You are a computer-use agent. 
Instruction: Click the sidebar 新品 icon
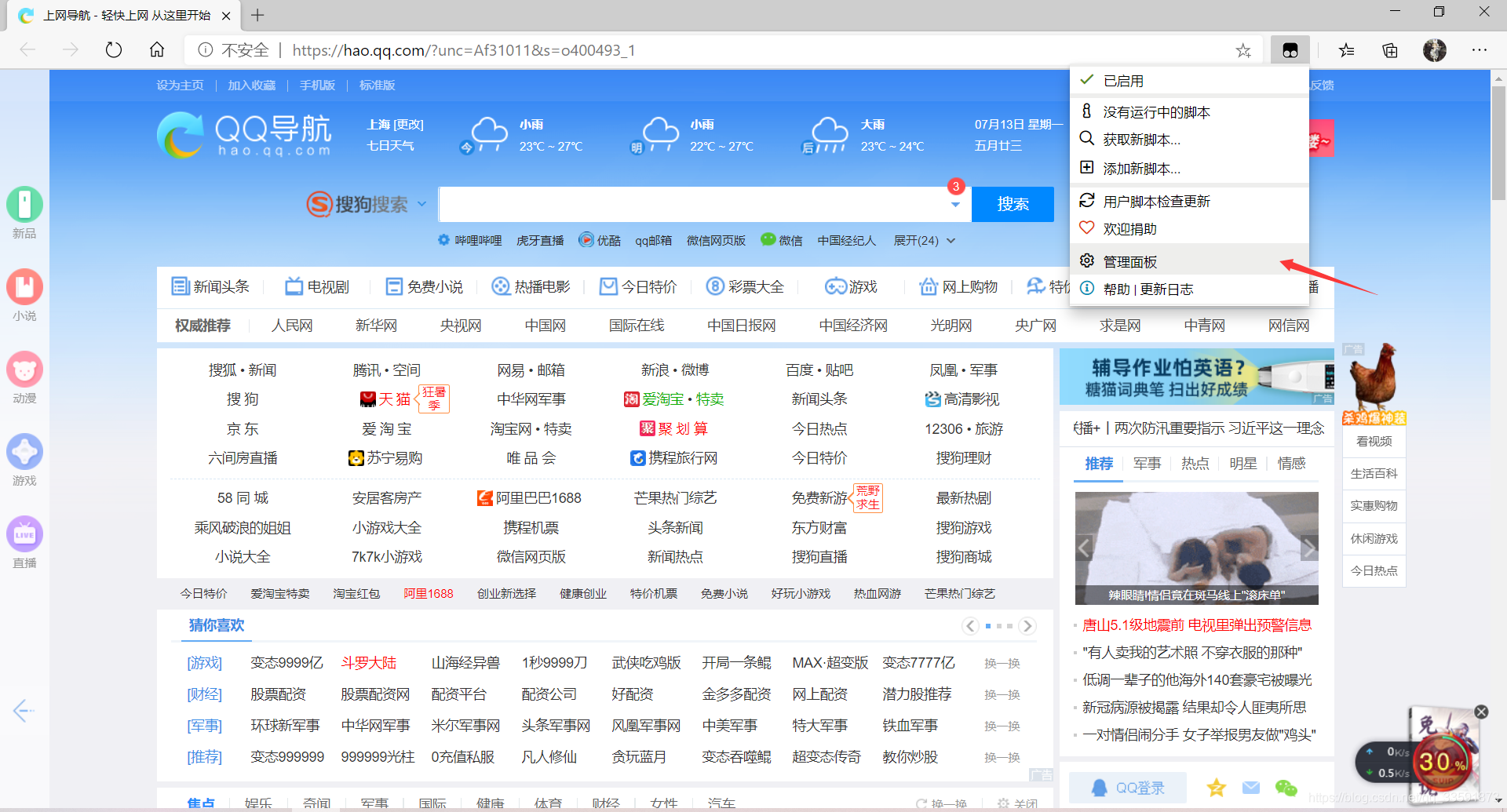(x=24, y=205)
